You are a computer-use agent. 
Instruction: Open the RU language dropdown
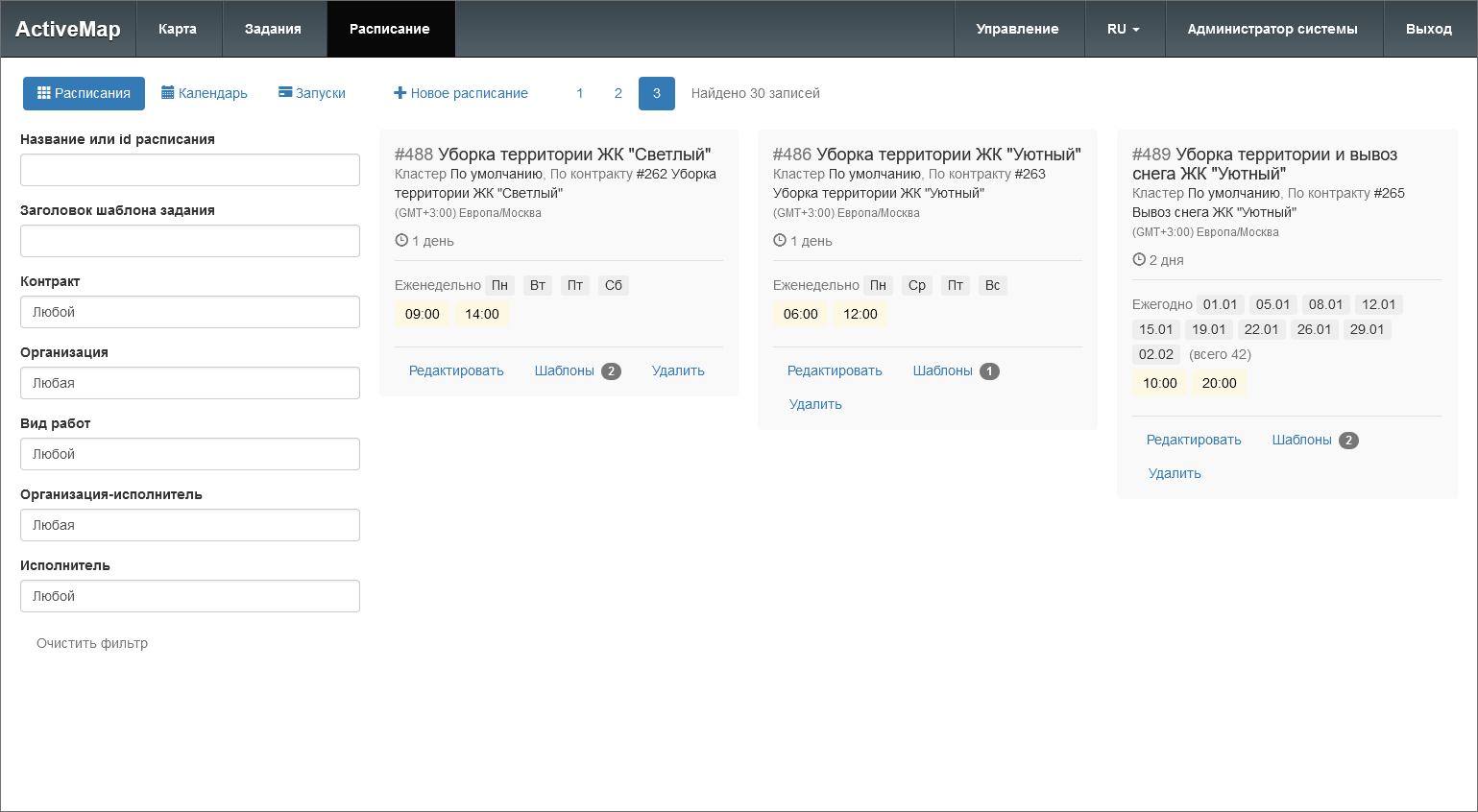pyautogui.click(x=1123, y=29)
